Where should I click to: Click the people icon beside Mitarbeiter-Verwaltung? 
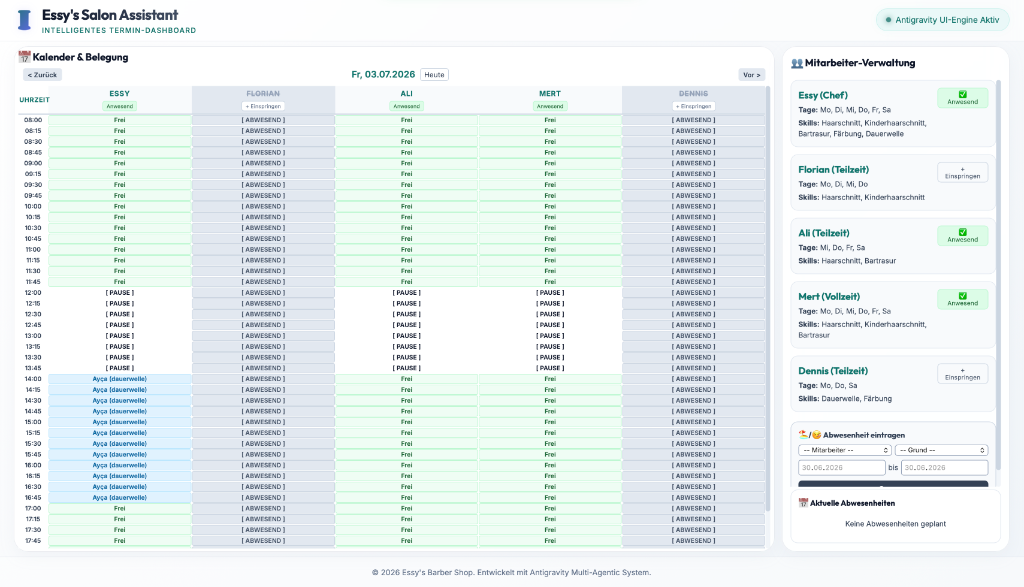(x=797, y=63)
